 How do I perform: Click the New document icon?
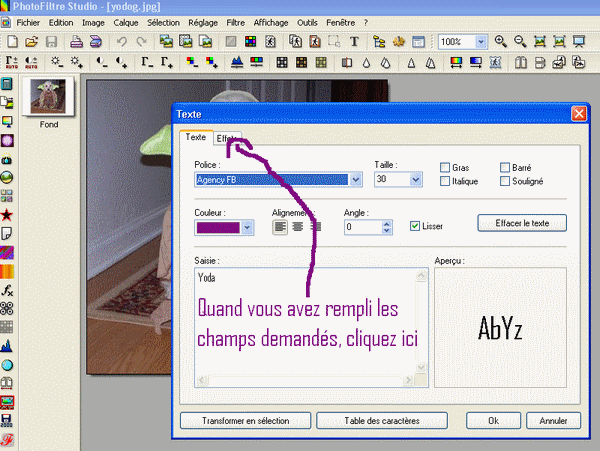click(x=12, y=41)
